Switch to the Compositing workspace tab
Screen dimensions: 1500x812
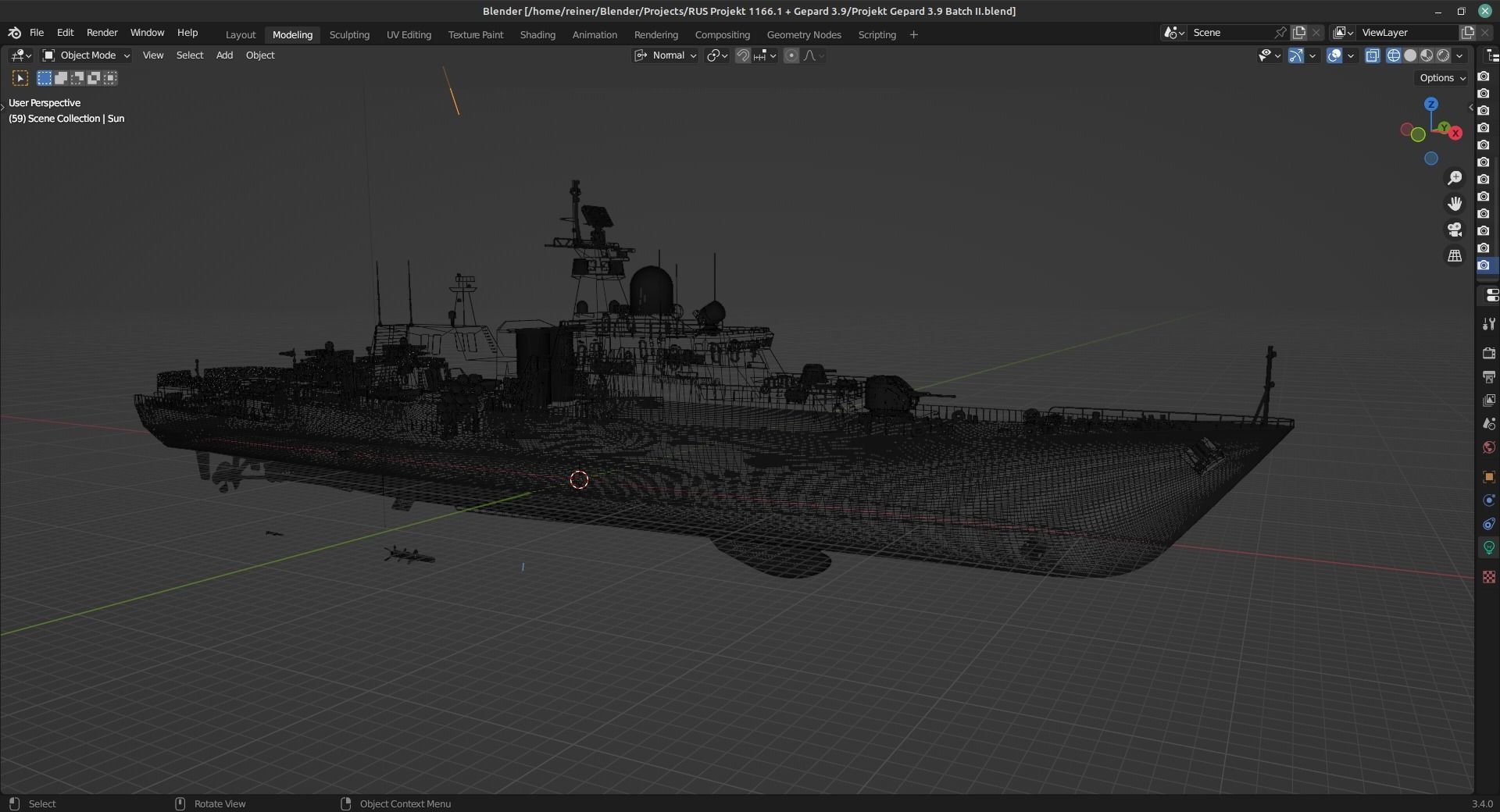[723, 35]
